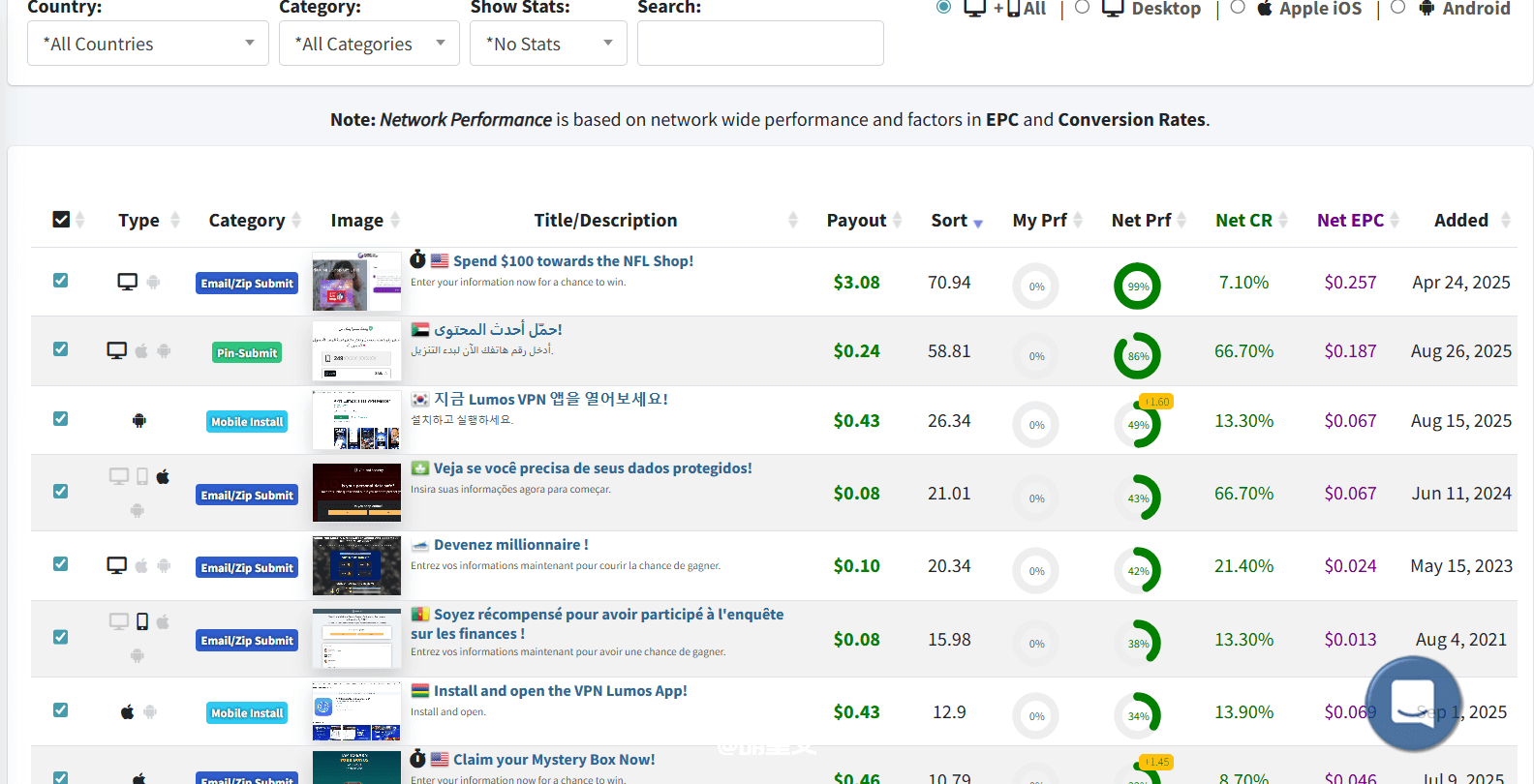
Task: Choose the Android device radio option
Action: coord(1397,8)
